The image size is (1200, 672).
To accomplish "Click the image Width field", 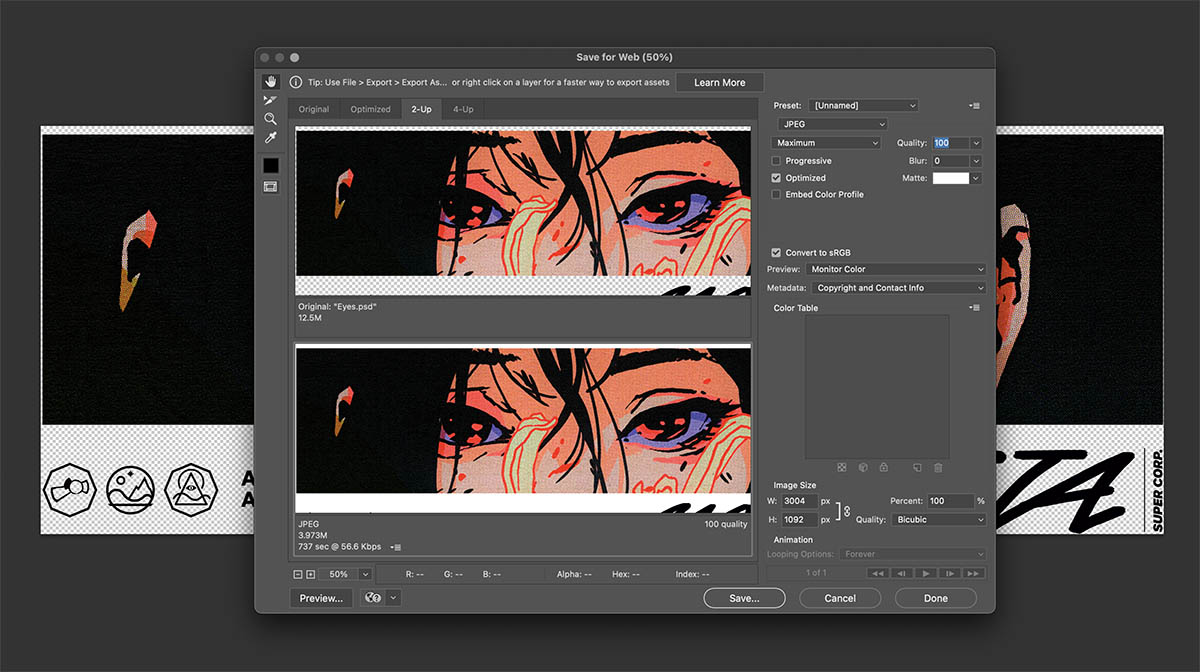I will tap(799, 501).
